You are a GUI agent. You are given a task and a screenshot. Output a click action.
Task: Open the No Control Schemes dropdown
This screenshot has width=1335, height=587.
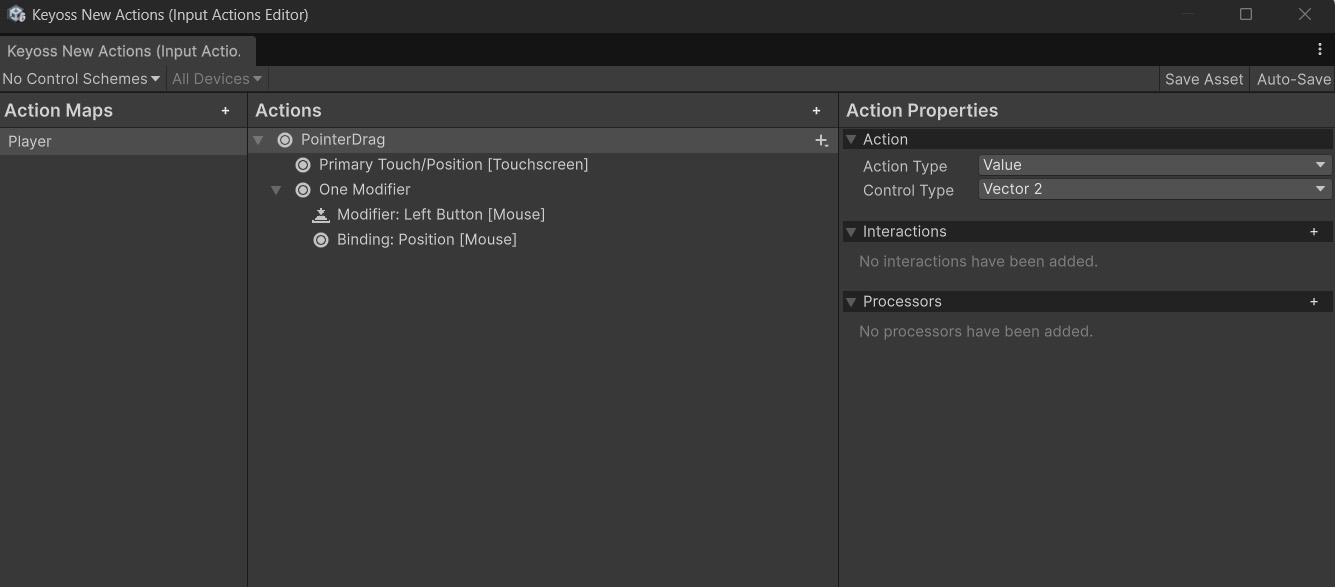pyautogui.click(x=81, y=79)
